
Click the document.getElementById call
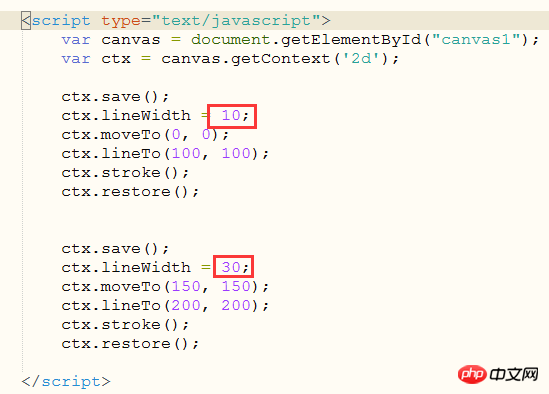306,40
